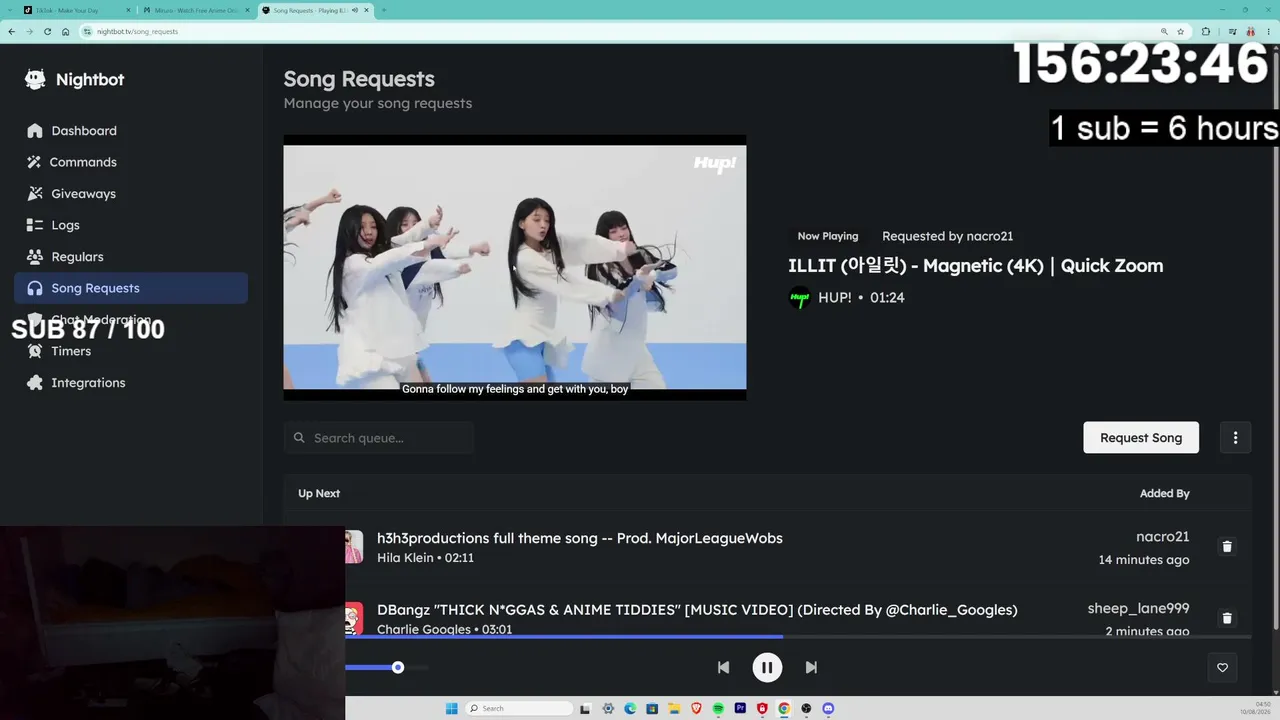Click the Timers stopwatch icon
The image size is (1280, 720).
point(35,351)
